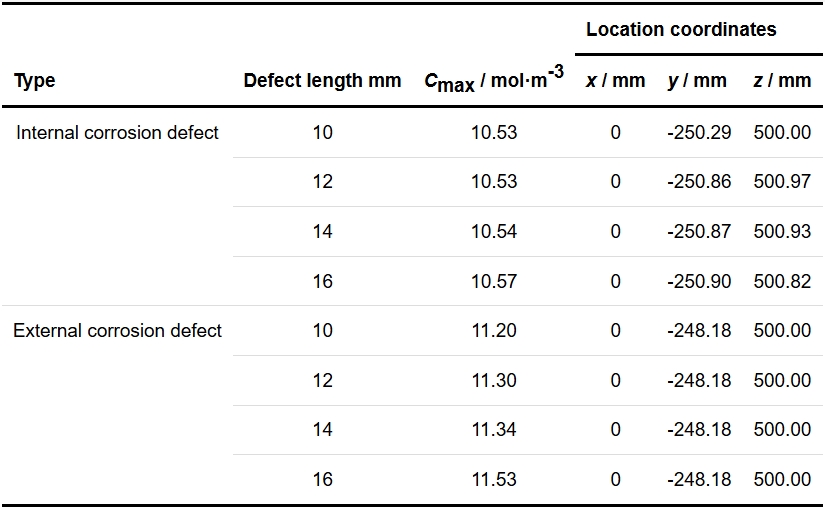Click the z / mm column header
This screenshot has height=511, width=825.
tap(782, 81)
